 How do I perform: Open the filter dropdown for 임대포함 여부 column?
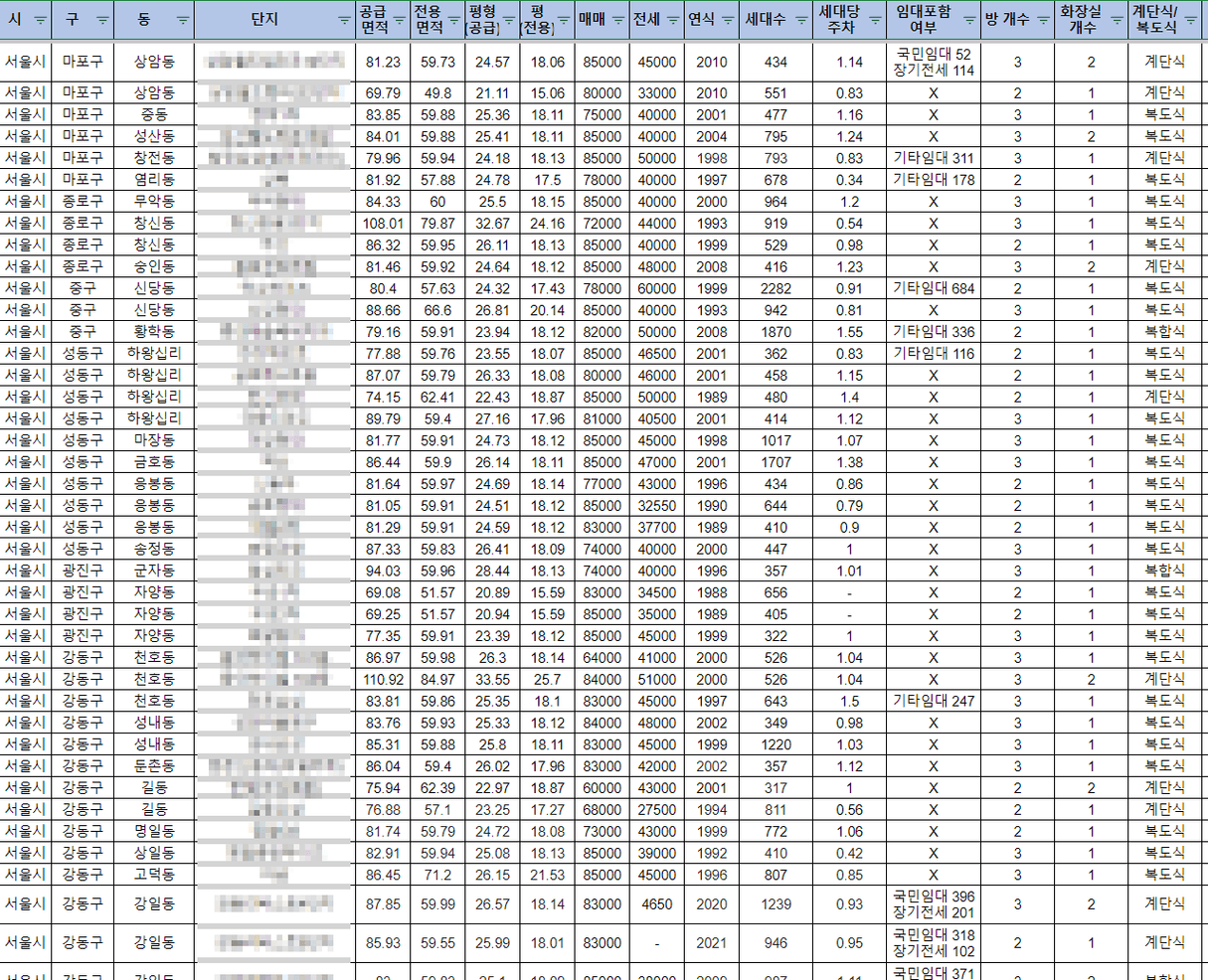pyautogui.click(x=970, y=20)
